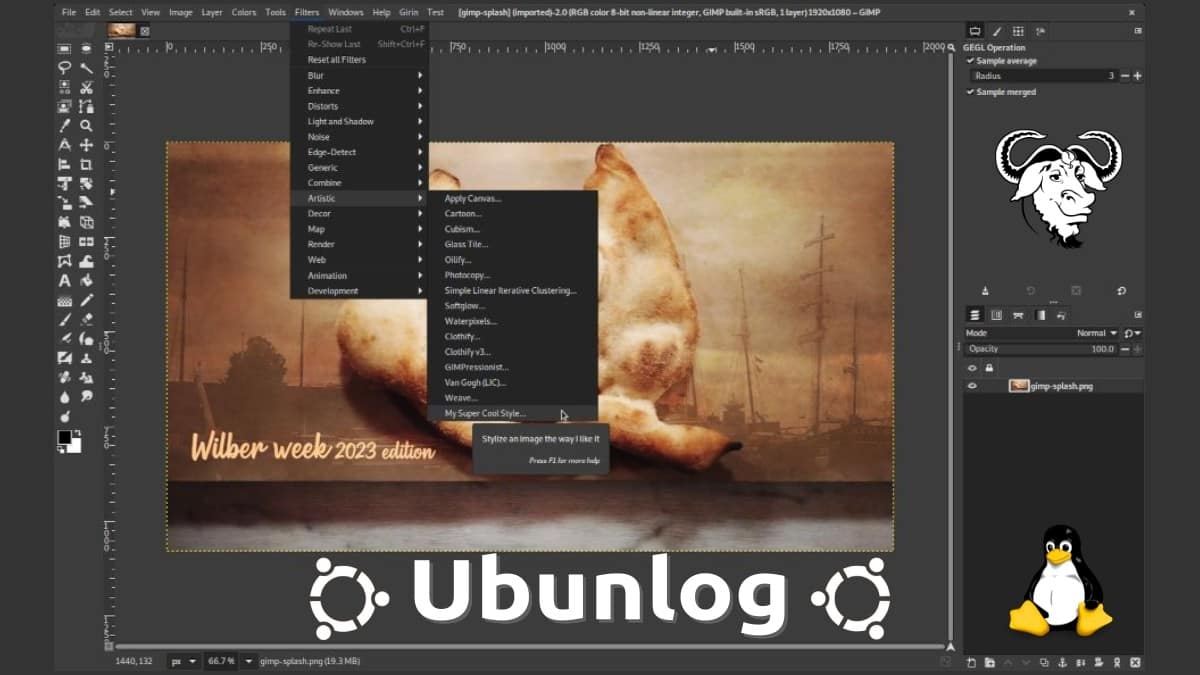The height and width of the screenshot is (675, 1200).
Task: Open the Help menu
Action: tap(381, 12)
